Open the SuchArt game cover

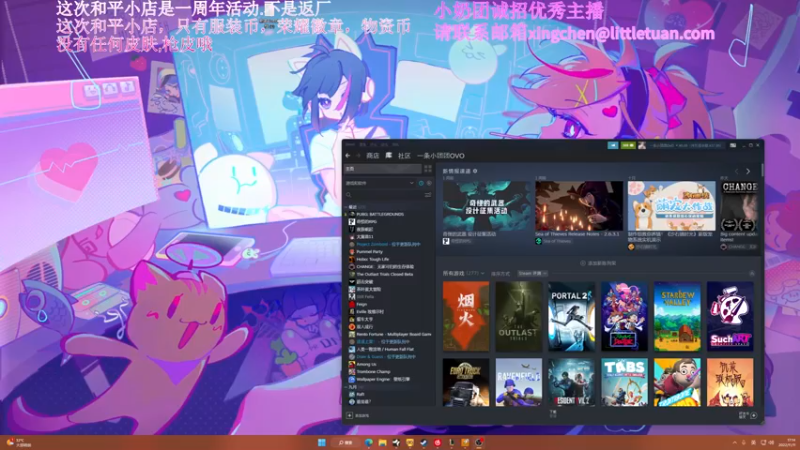tap(730, 316)
